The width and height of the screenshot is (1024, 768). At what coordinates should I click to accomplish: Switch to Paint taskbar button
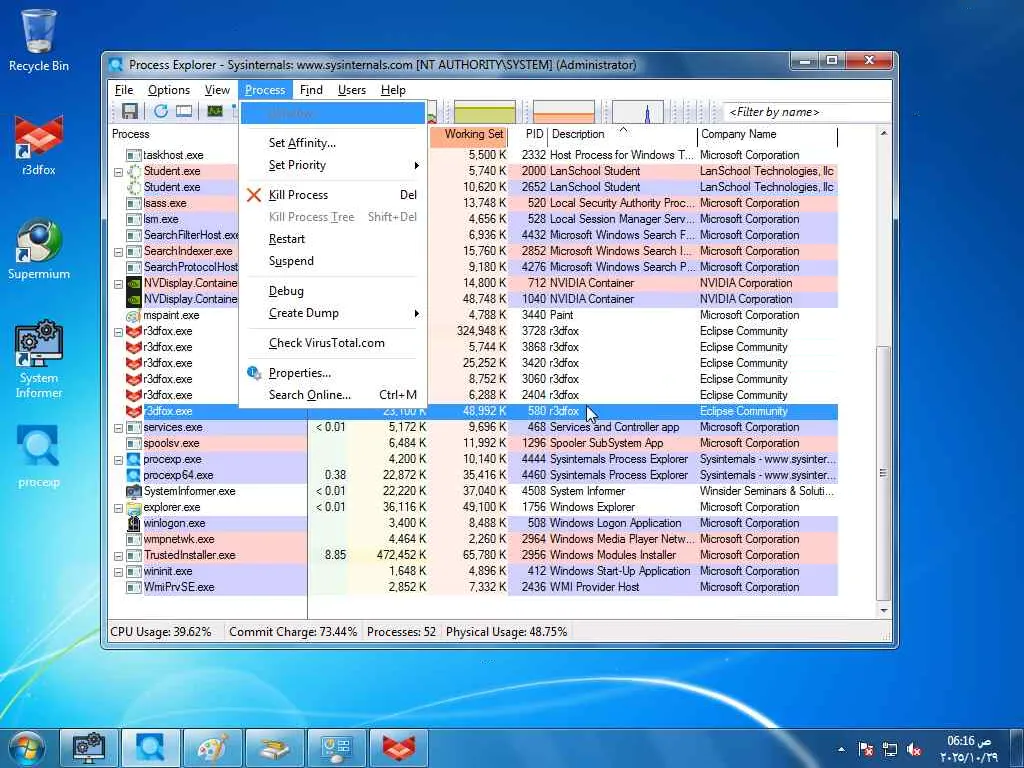pos(213,748)
